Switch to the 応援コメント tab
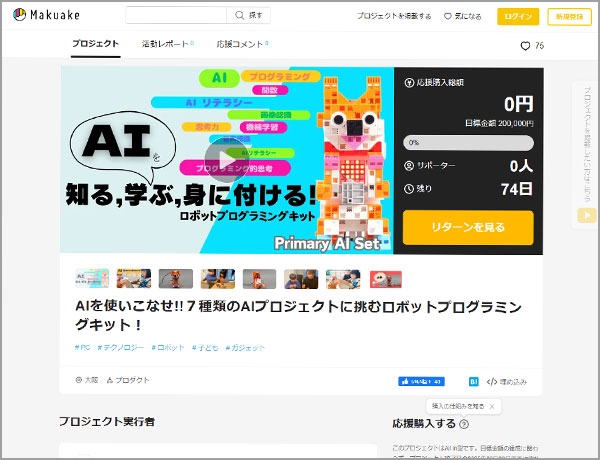The height and width of the screenshot is (460, 600). pos(241,44)
